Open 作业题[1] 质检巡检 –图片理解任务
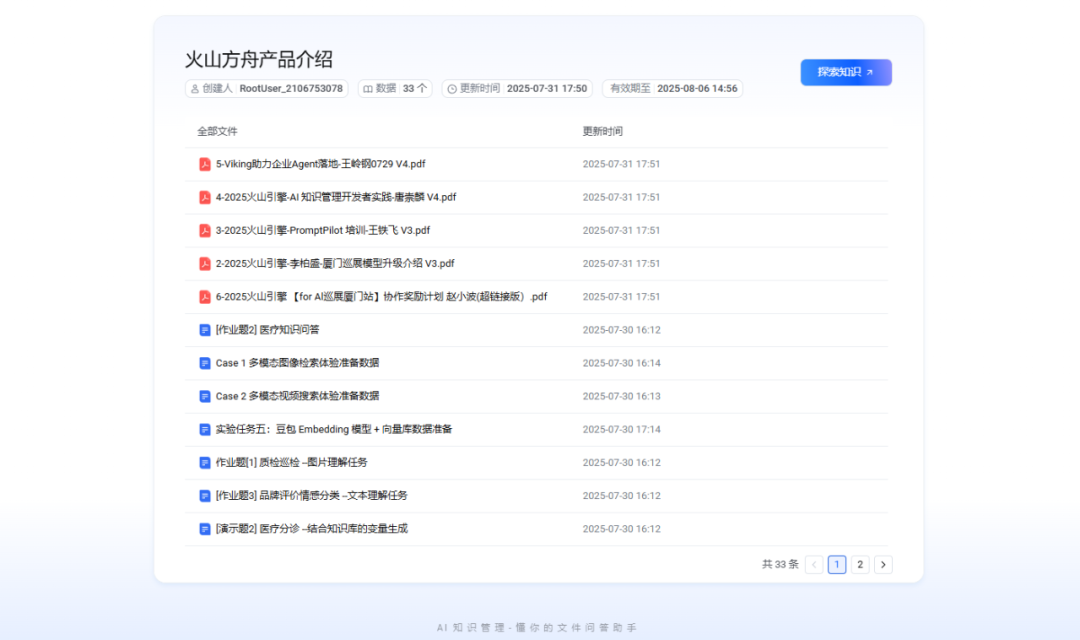The height and width of the screenshot is (640, 1080). [x=291, y=462]
